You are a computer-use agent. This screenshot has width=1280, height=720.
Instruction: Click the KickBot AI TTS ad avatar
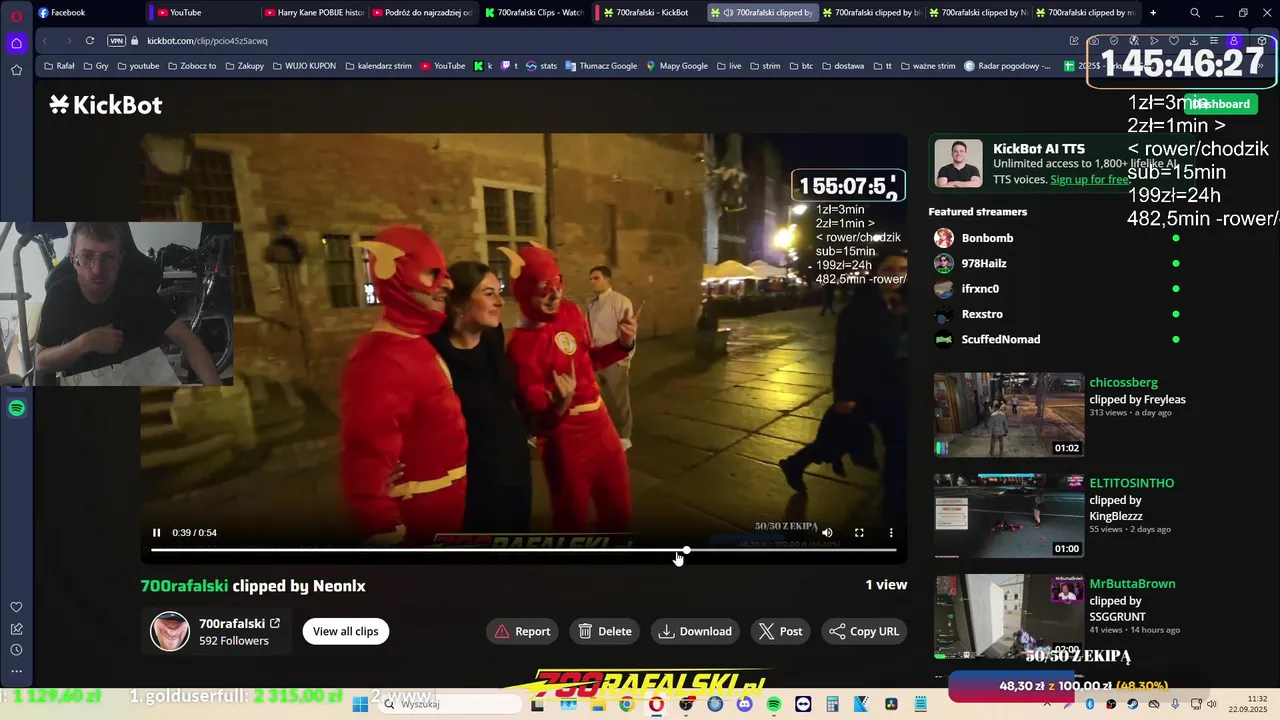coord(958,164)
